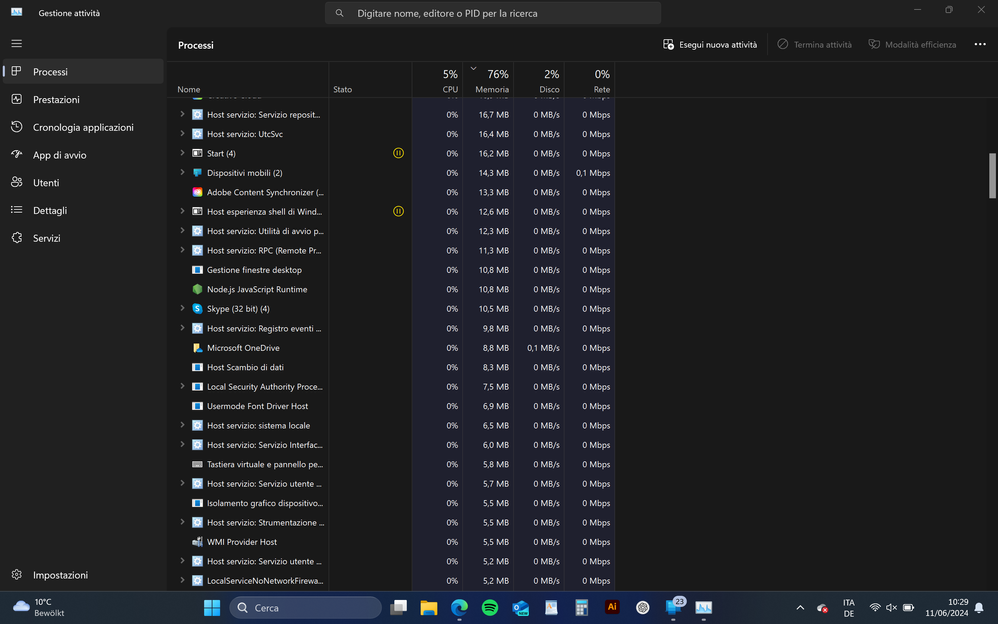Click the magnifier icon in the search bar
998x624 pixels.
pos(340,13)
